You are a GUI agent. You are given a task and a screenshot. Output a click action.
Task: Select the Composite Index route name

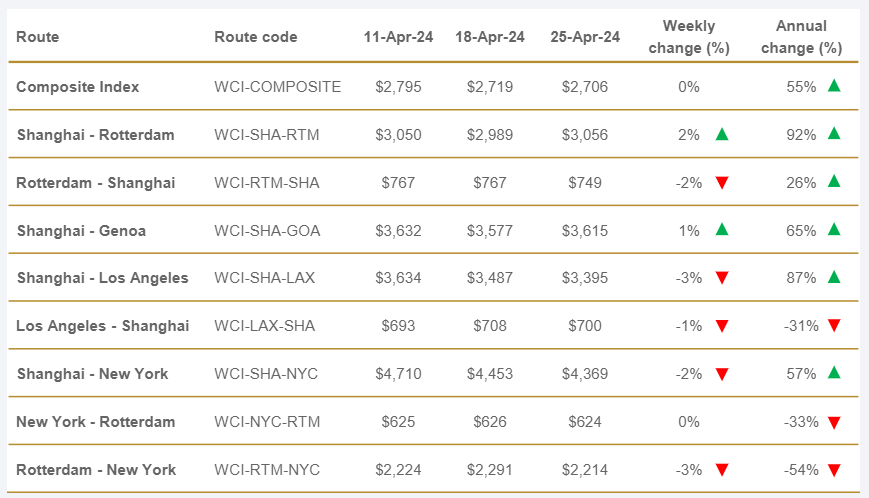pos(78,87)
